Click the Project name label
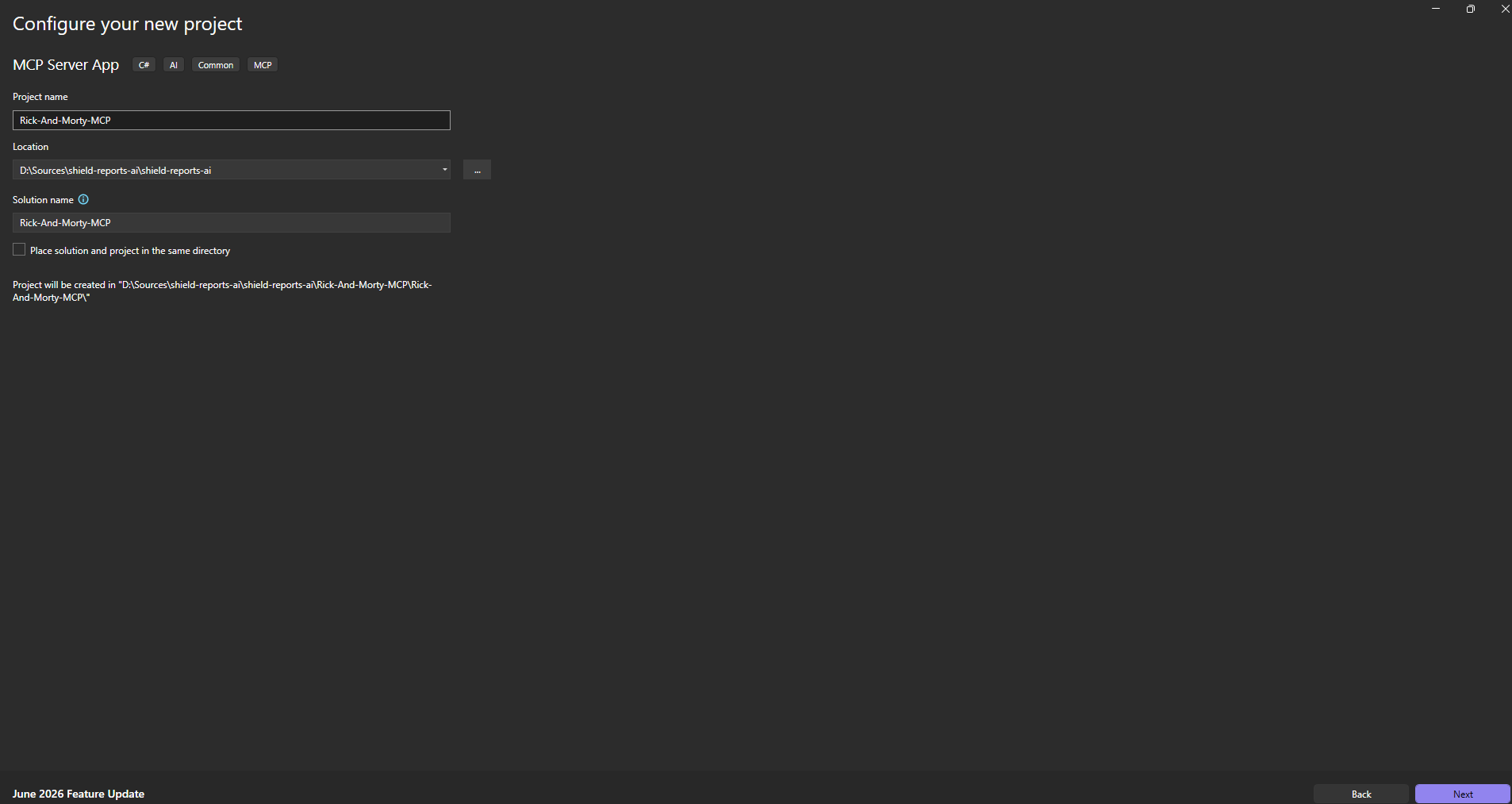 click(x=40, y=97)
